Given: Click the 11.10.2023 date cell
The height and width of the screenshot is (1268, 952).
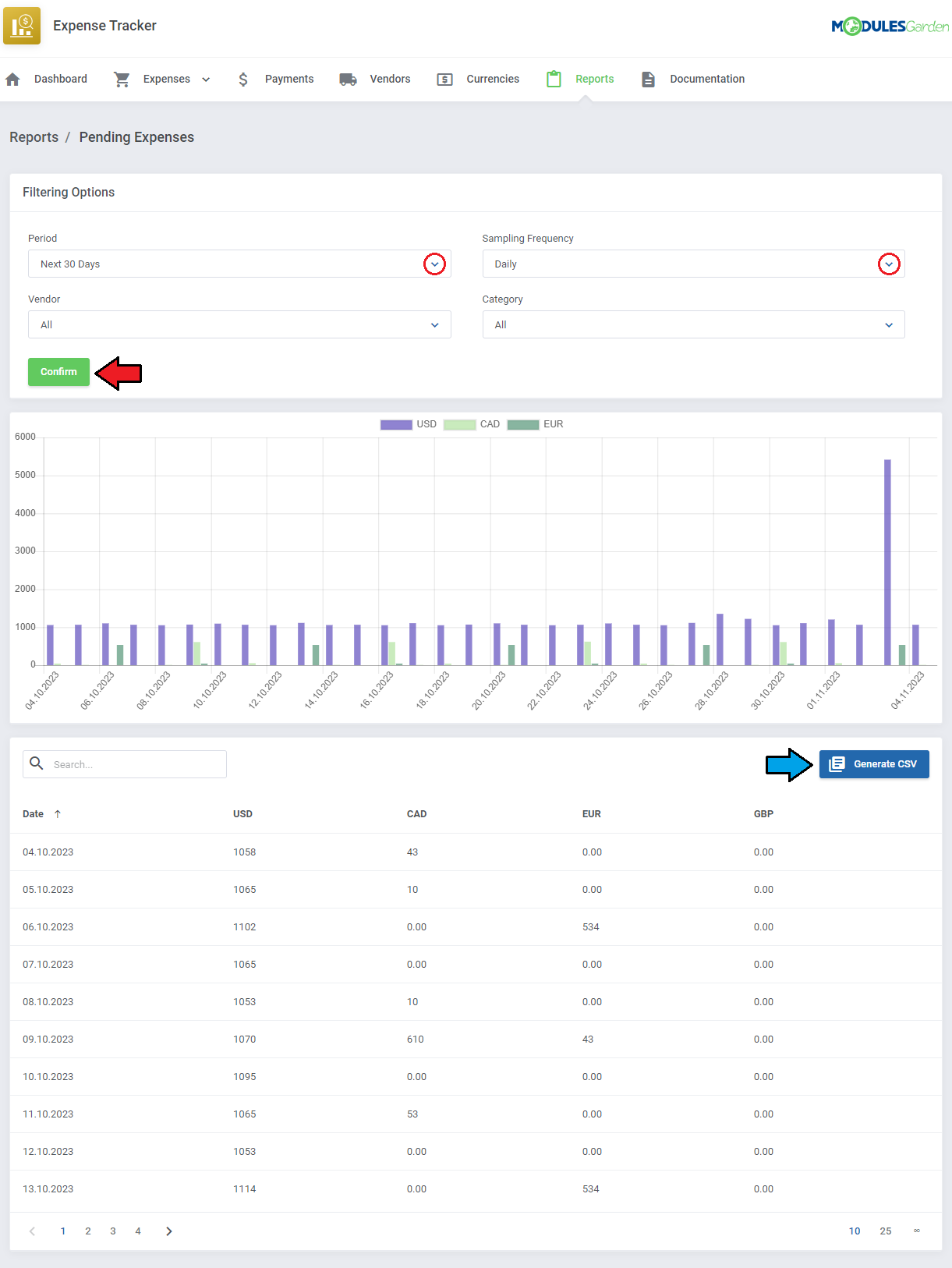Looking at the screenshot, I should pos(48,1114).
